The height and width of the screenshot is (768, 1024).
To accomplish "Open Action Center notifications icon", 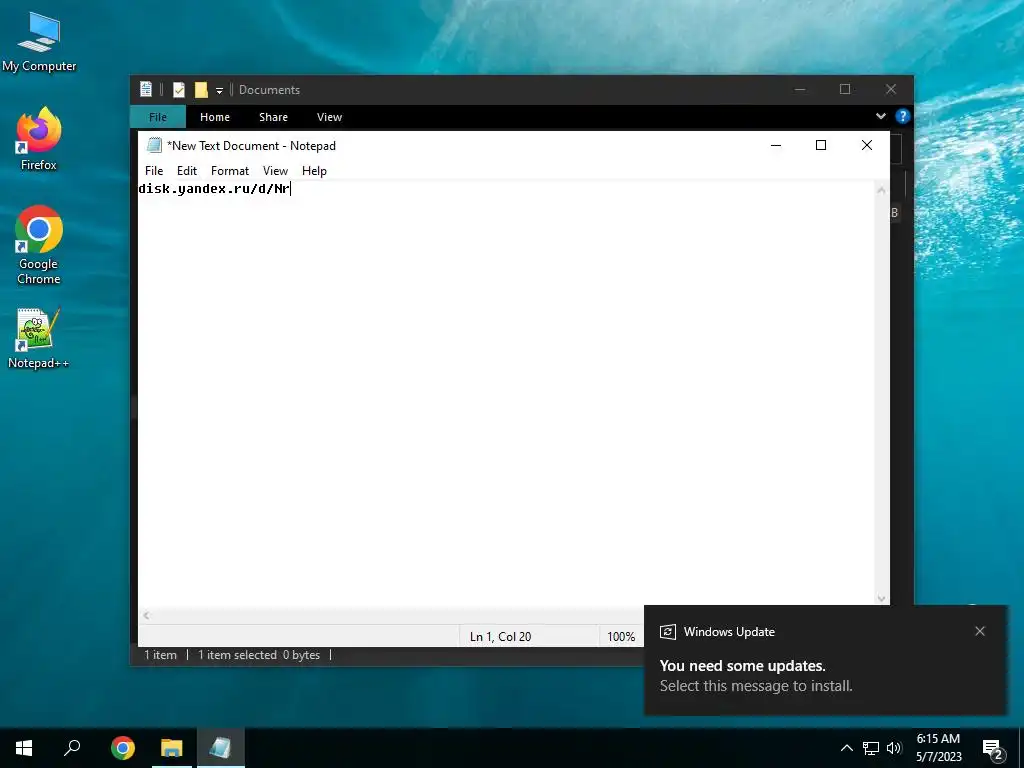I will pyautogui.click(x=993, y=750).
